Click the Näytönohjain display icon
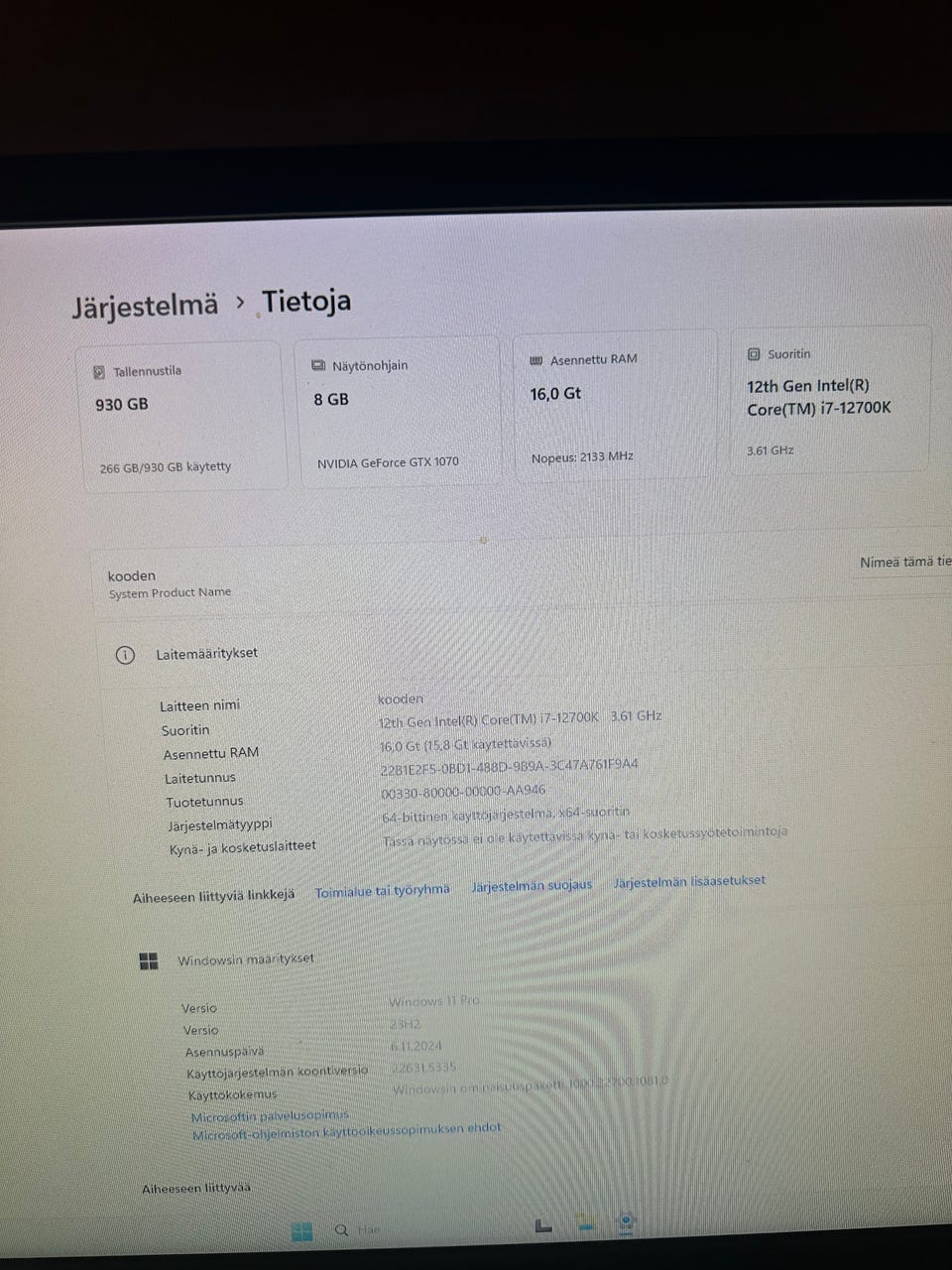This screenshot has height=1270, width=952. coord(317,363)
